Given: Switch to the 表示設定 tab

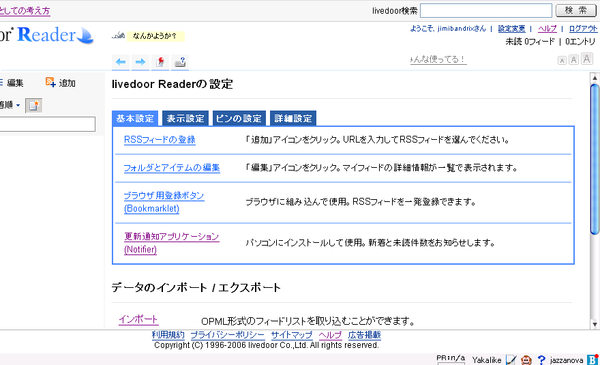Looking at the screenshot, I should [185, 118].
